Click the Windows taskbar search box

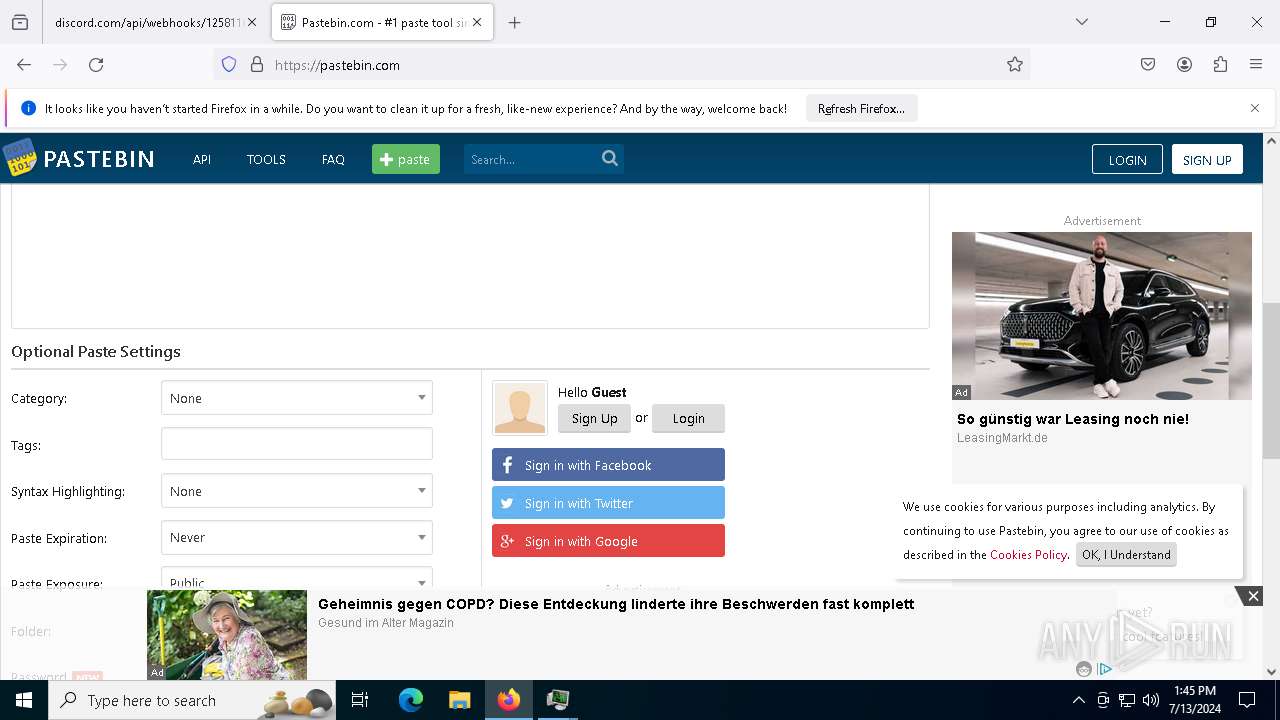pyautogui.click(x=192, y=700)
